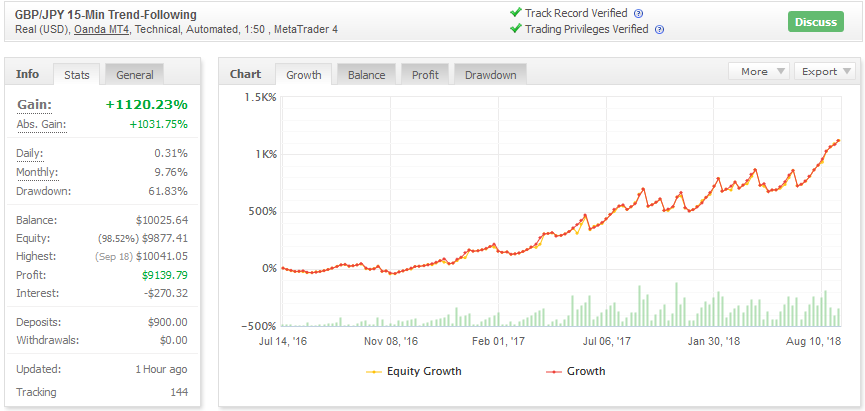
Task: Click the $0.00 withdrawals value
Action: pos(174,340)
